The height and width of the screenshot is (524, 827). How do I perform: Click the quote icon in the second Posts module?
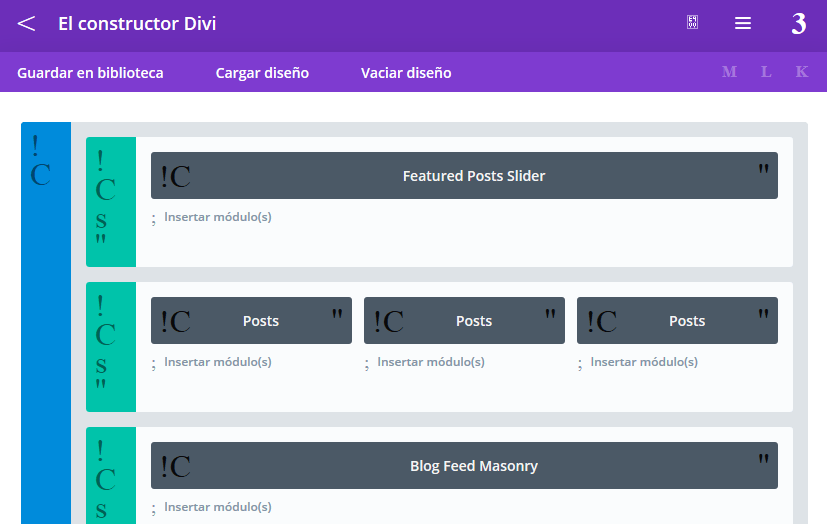(550, 314)
